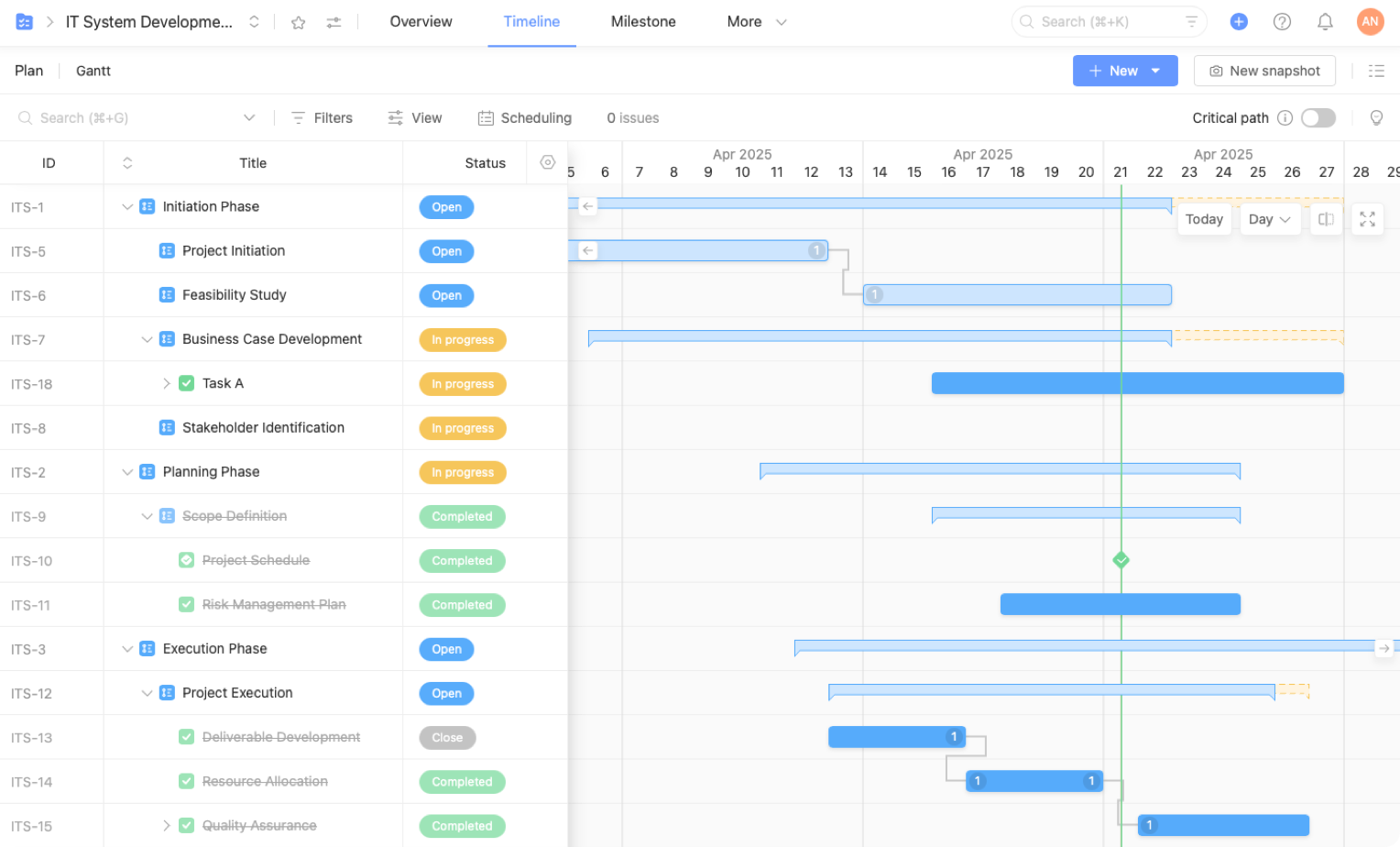Screen dimensions: 1400x847
Task: Enable the Critical path toggle
Action: coord(1318,117)
